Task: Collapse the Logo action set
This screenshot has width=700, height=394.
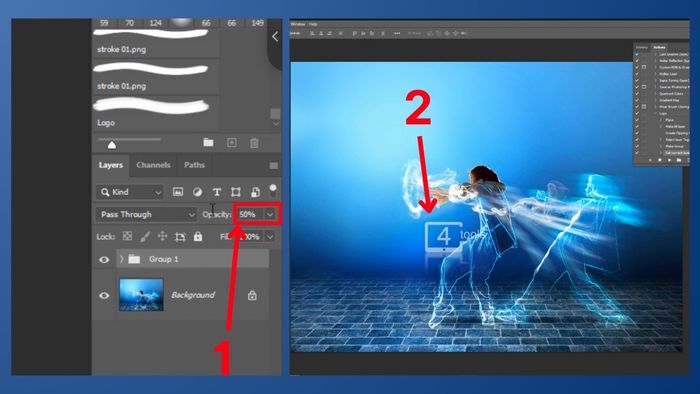Action: coord(655,113)
